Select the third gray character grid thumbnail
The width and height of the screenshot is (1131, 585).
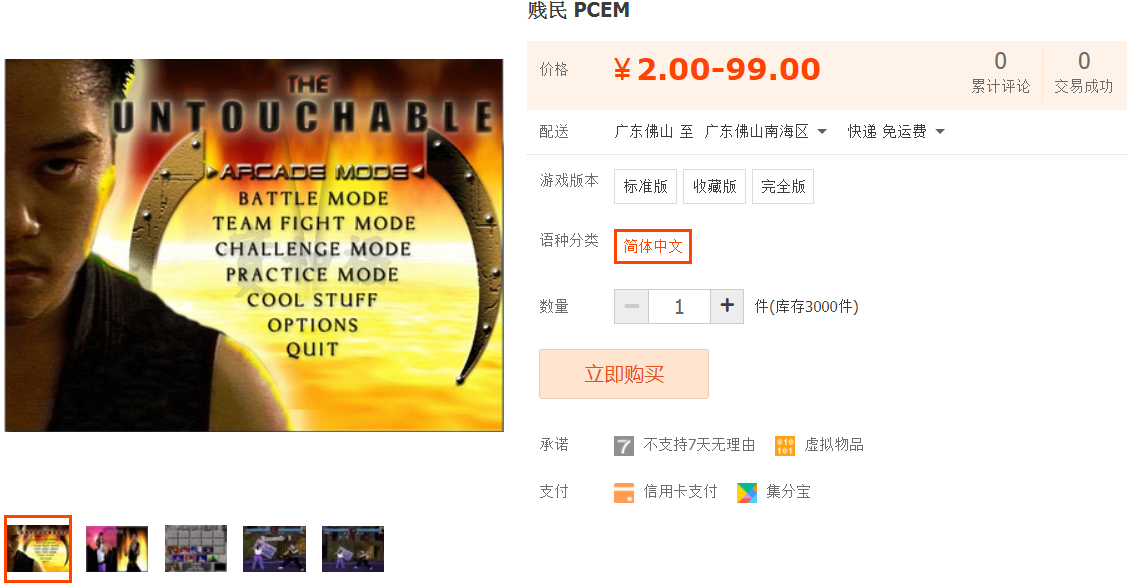pyautogui.click(x=195, y=549)
